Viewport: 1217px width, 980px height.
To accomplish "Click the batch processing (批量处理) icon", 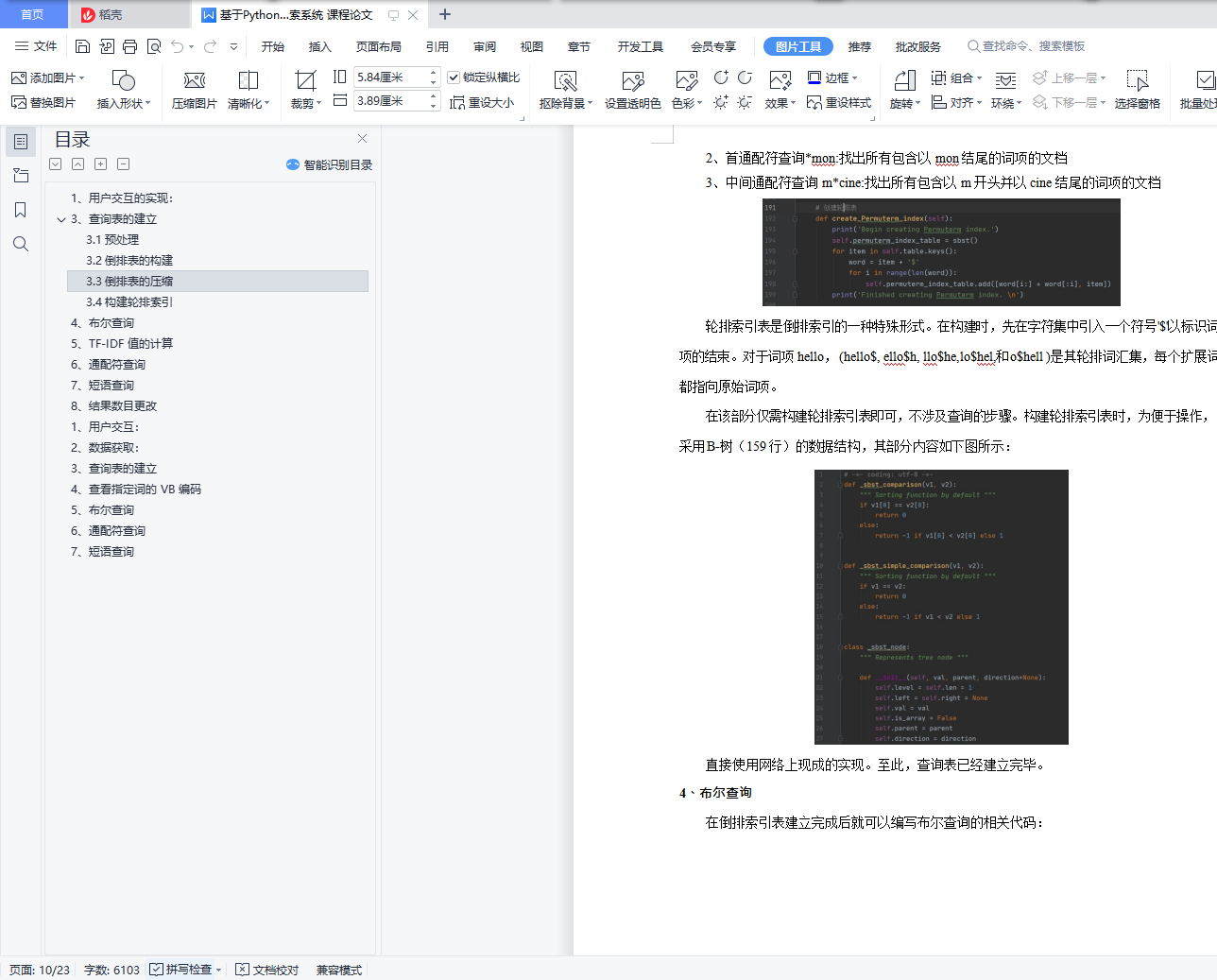I will tap(1206, 80).
